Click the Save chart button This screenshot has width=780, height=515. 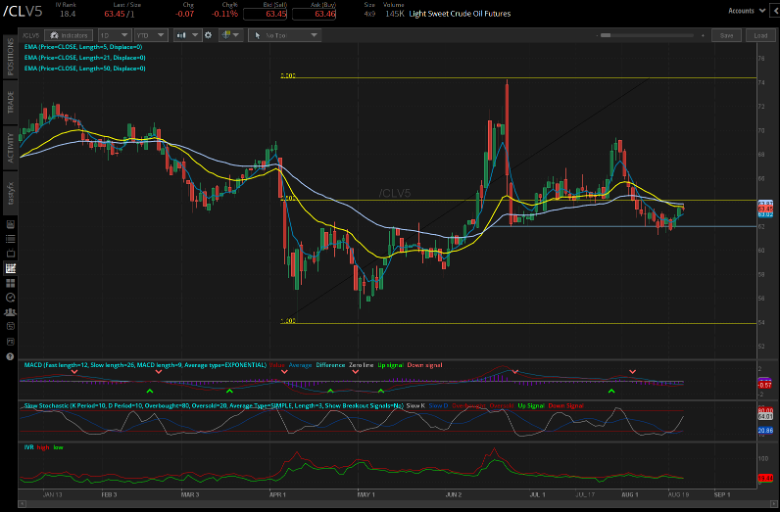[x=726, y=35]
